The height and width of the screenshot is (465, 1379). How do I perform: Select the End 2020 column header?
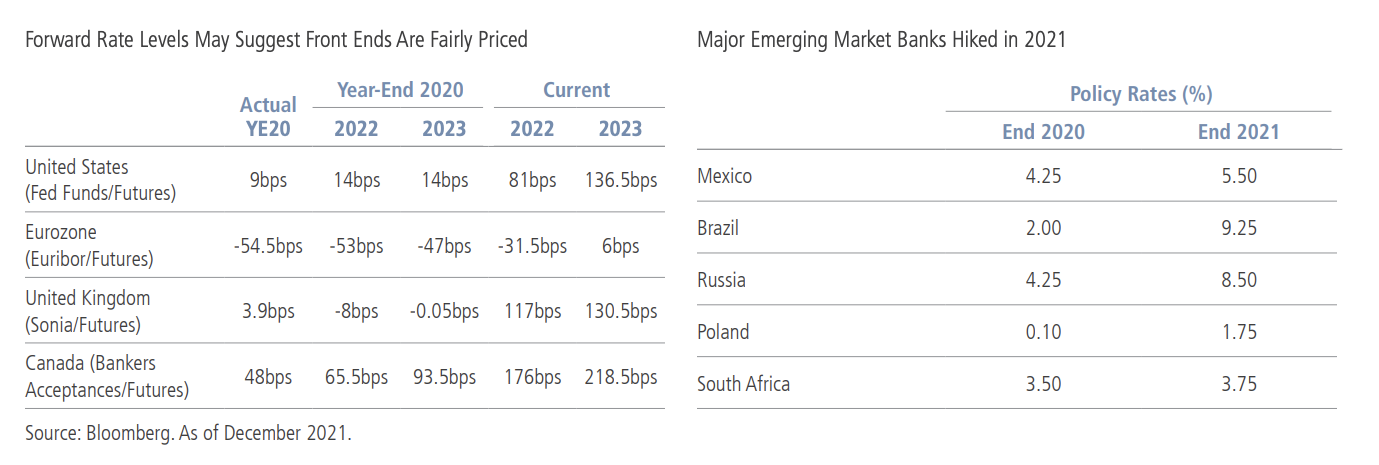pos(1043,132)
